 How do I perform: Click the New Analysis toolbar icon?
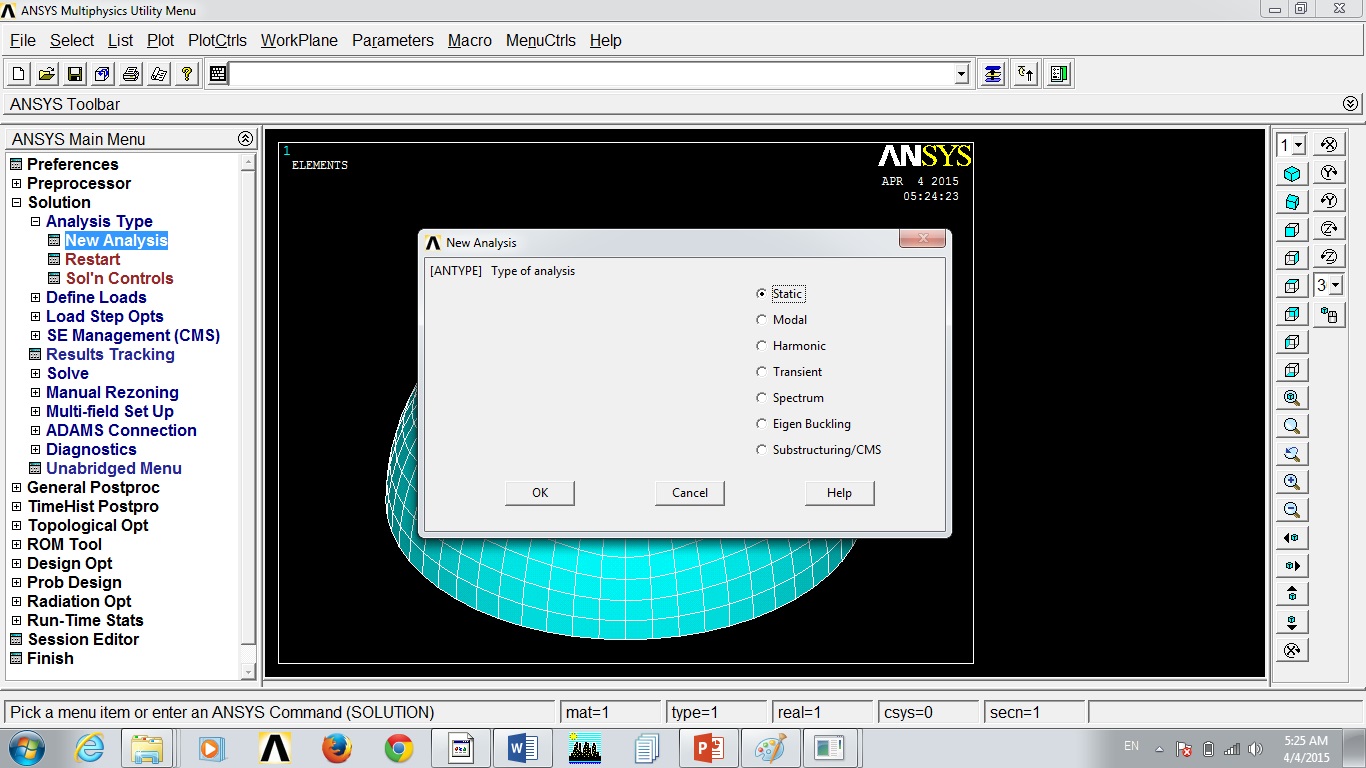tap(19, 74)
